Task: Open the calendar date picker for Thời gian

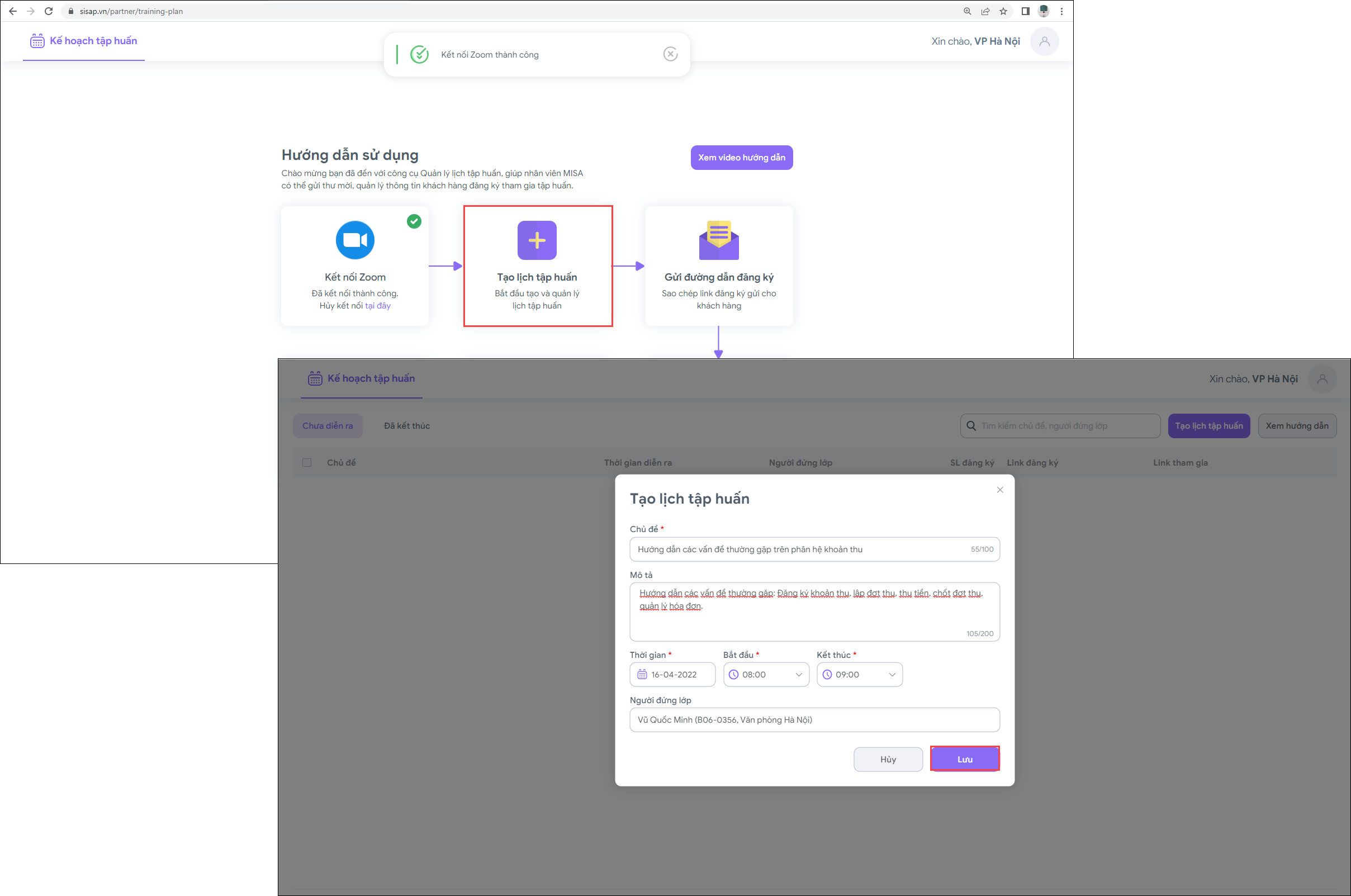Action: 642,674
